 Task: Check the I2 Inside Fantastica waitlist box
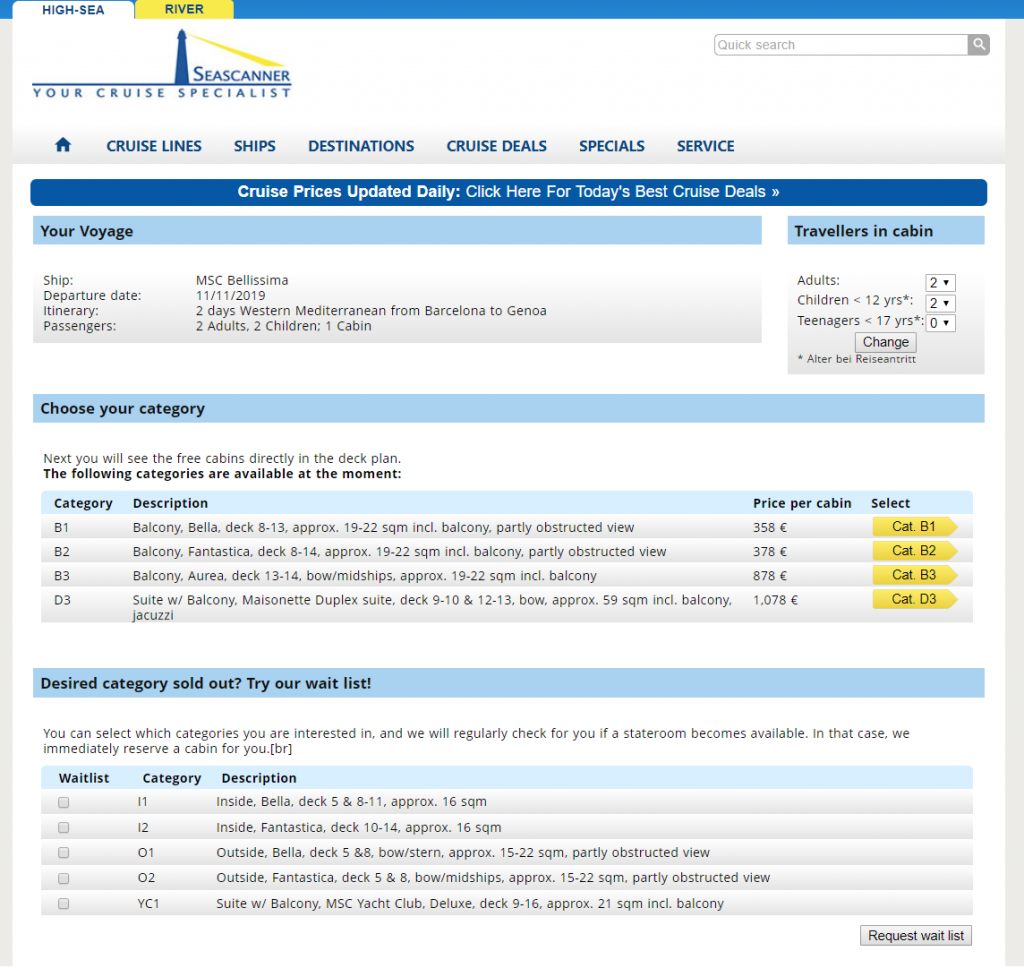coord(63,828)
